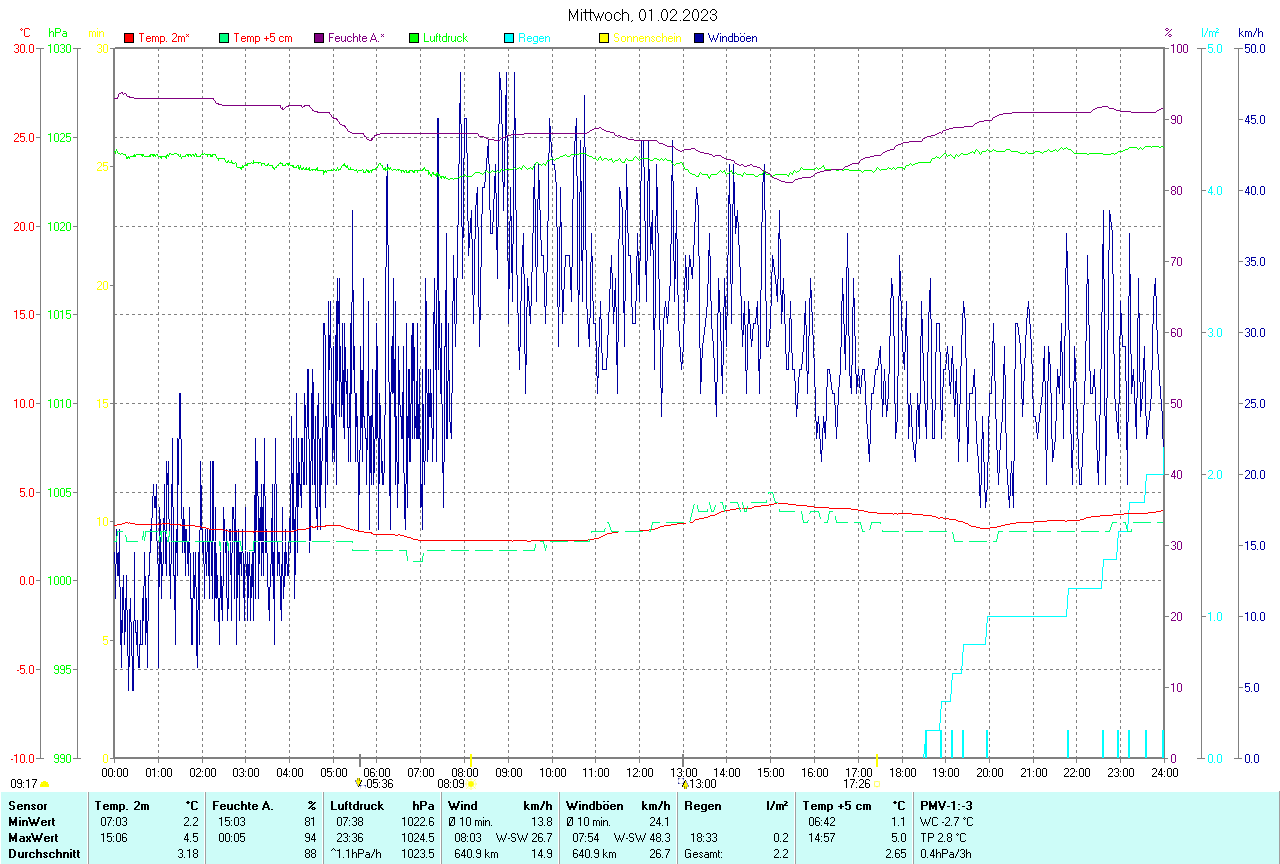Click the PMV-1:-3 header in table

pyautogui.click(x=946, y=805)
